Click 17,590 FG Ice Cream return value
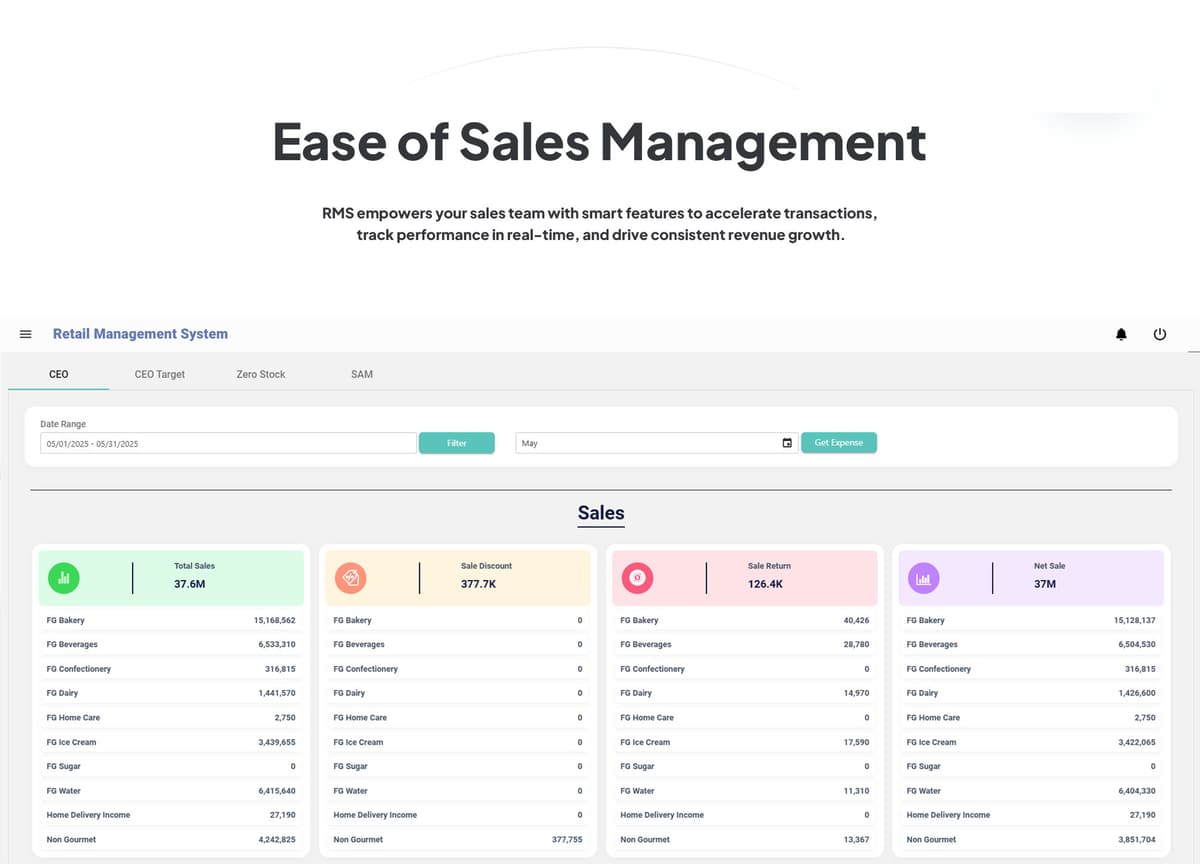1200x864 pixels. (x=857, y=742)
